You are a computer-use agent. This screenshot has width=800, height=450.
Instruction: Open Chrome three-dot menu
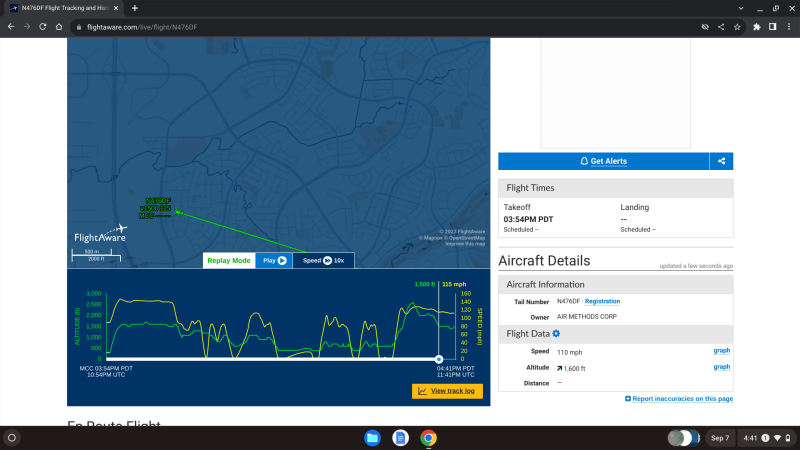(x=789, y=27)
